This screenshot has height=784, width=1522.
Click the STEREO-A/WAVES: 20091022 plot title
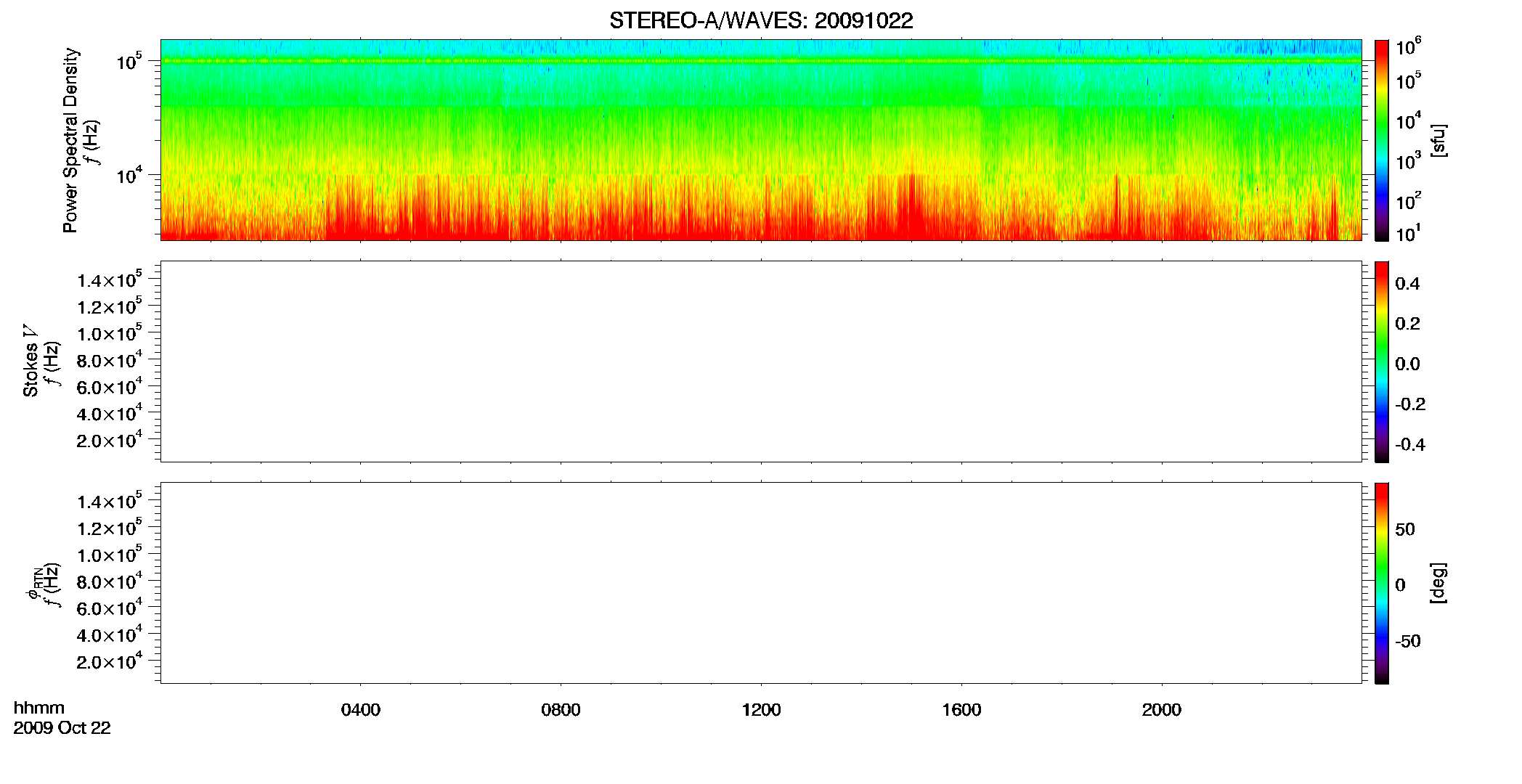point(761,20)
